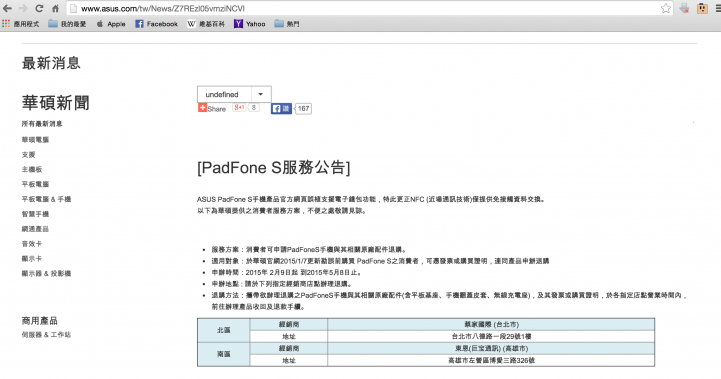Bookmark this page with the star icon
The height and width of the screenshot is (379, 721).
665,8
